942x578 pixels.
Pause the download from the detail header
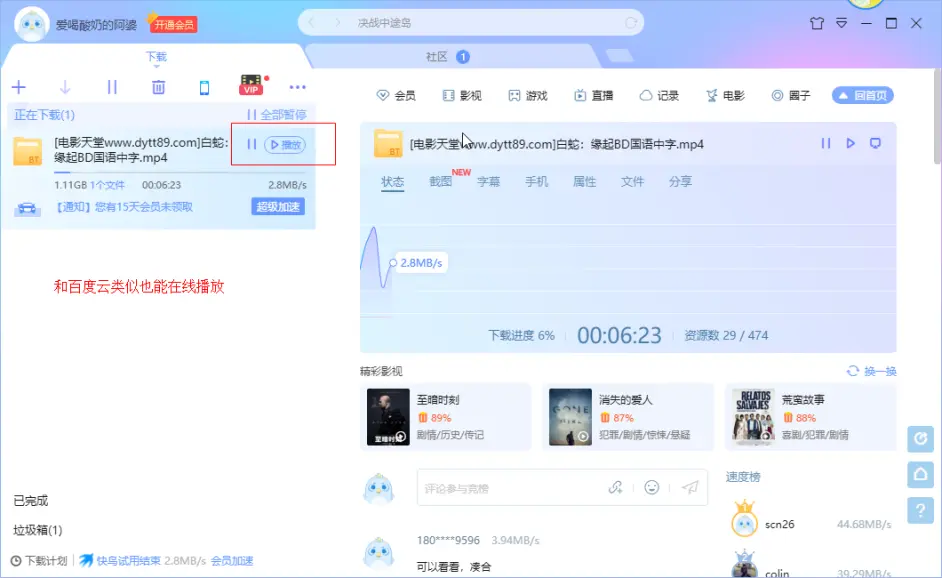click(x=825, y=143)
